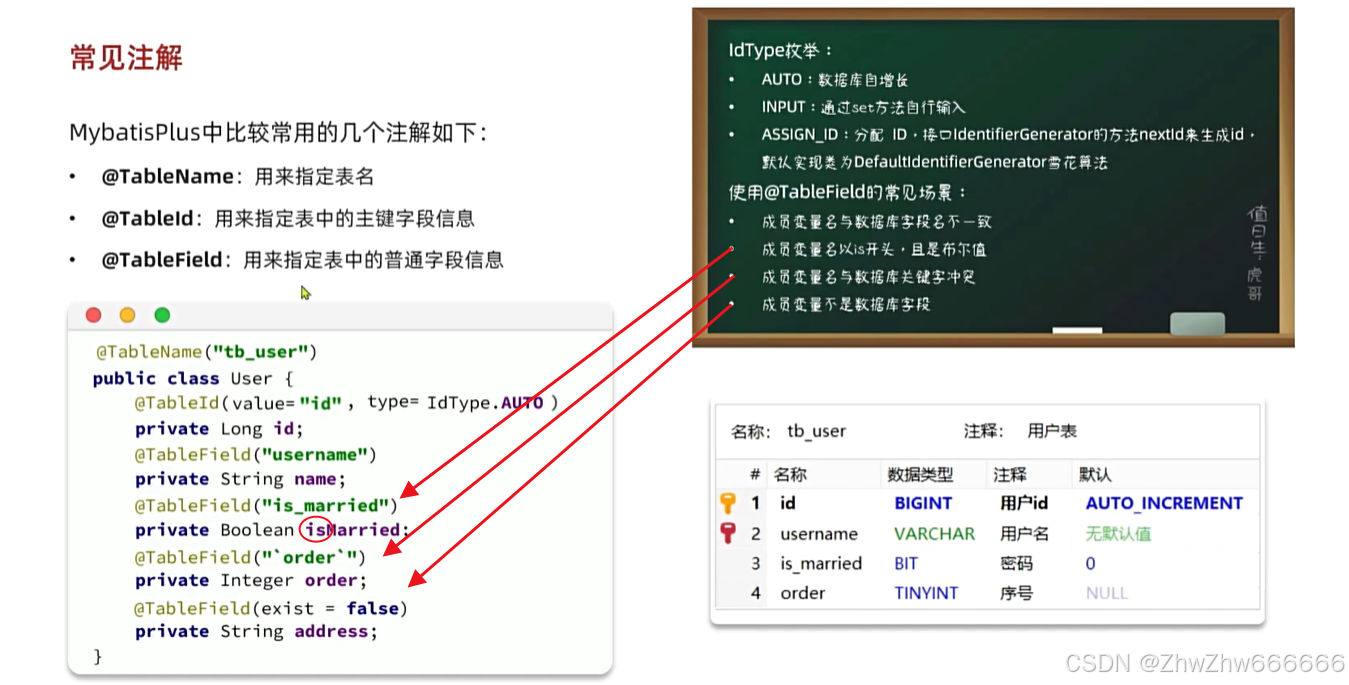Click the yellow minimize circle on code window
Image resolution: width=1349 pixels, height=685 pixels.
(x=127, y=315)
